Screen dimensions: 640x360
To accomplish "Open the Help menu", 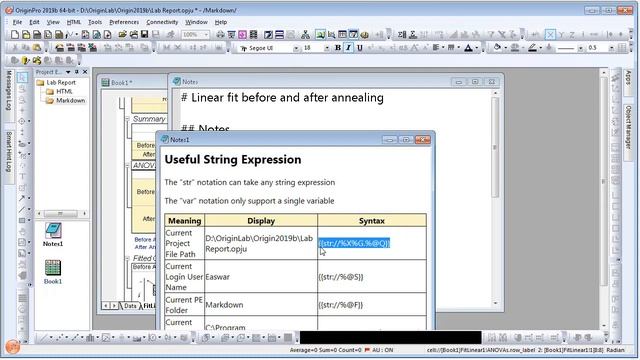I will pos(221,22).
